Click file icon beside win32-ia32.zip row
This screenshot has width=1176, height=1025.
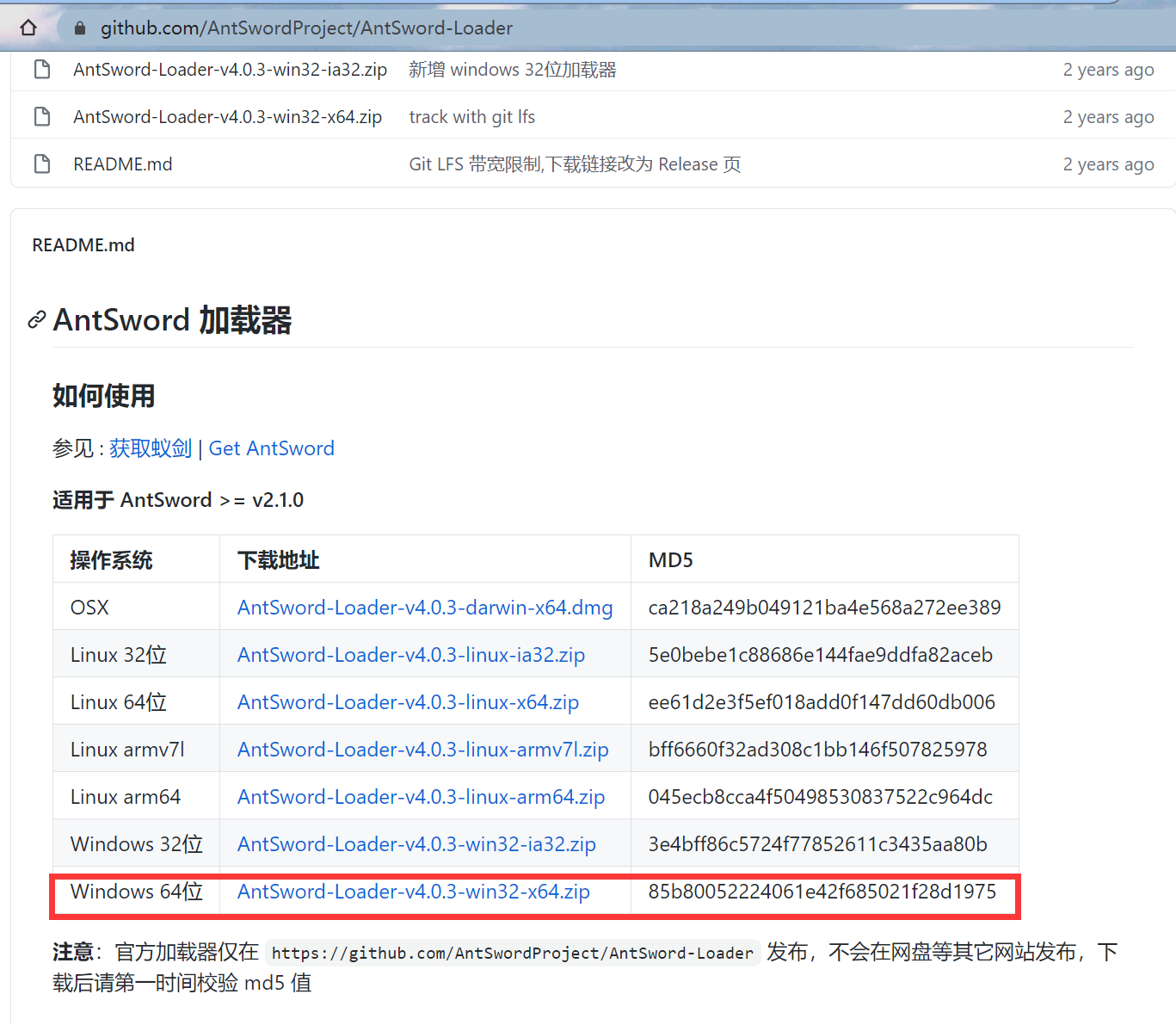point(42,69)
